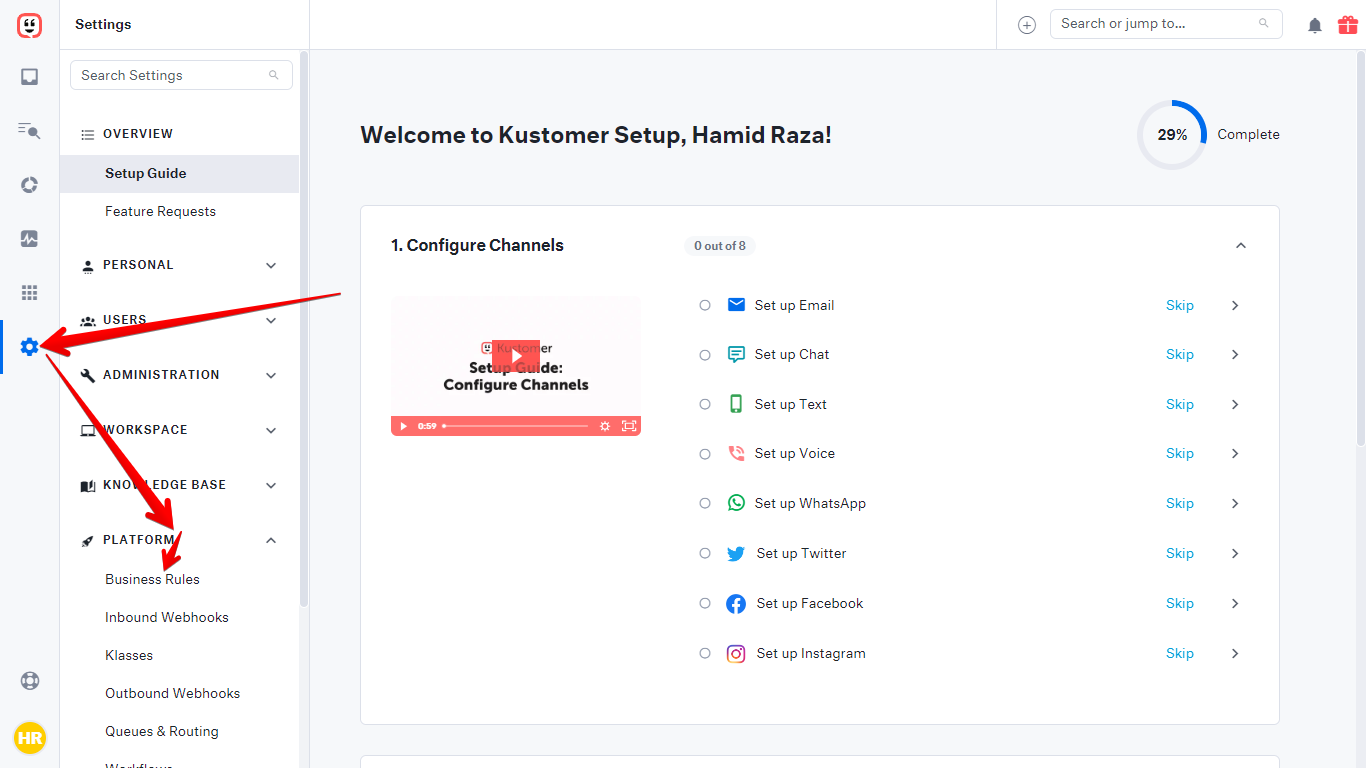This screenshot has height=768, width=1366.
Task: Click the plus create icon in top bar
Action: (x=1027, y=25)
